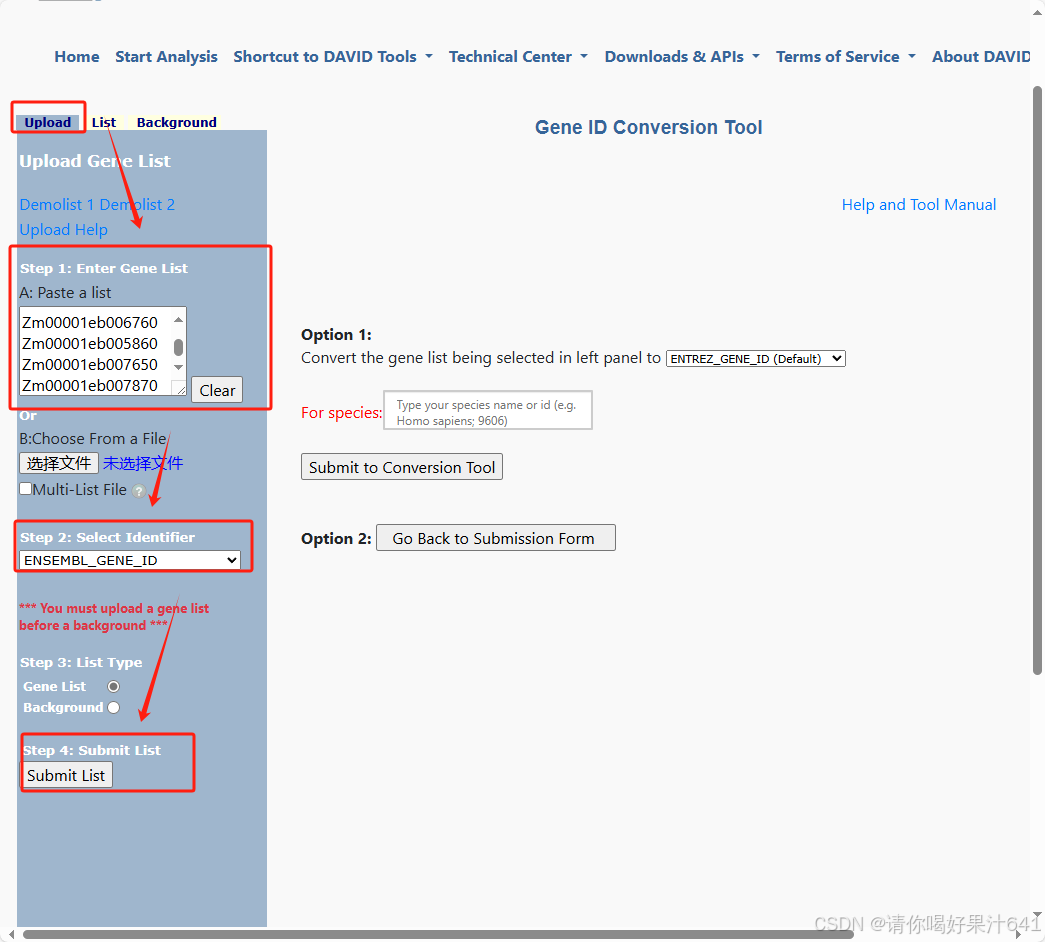The width and height of the screenshot is (1045, 942).
Task: Open the Help and Tool Manual link
Action: tap(918, 205)
